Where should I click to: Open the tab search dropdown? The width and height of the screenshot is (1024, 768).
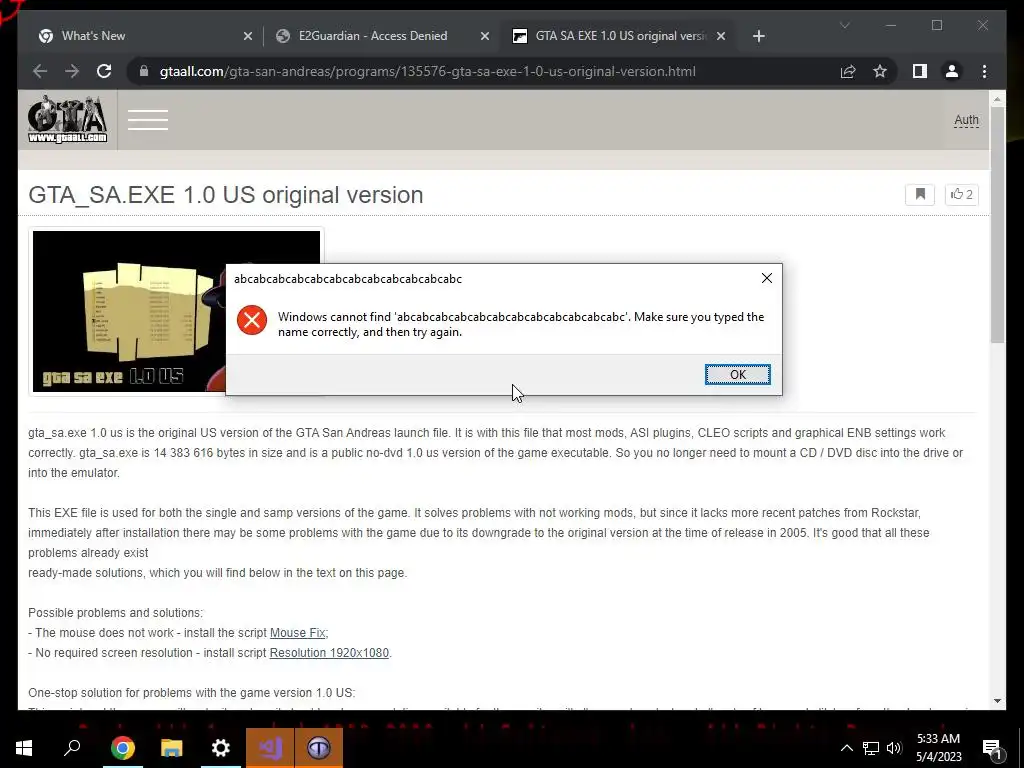844,25
